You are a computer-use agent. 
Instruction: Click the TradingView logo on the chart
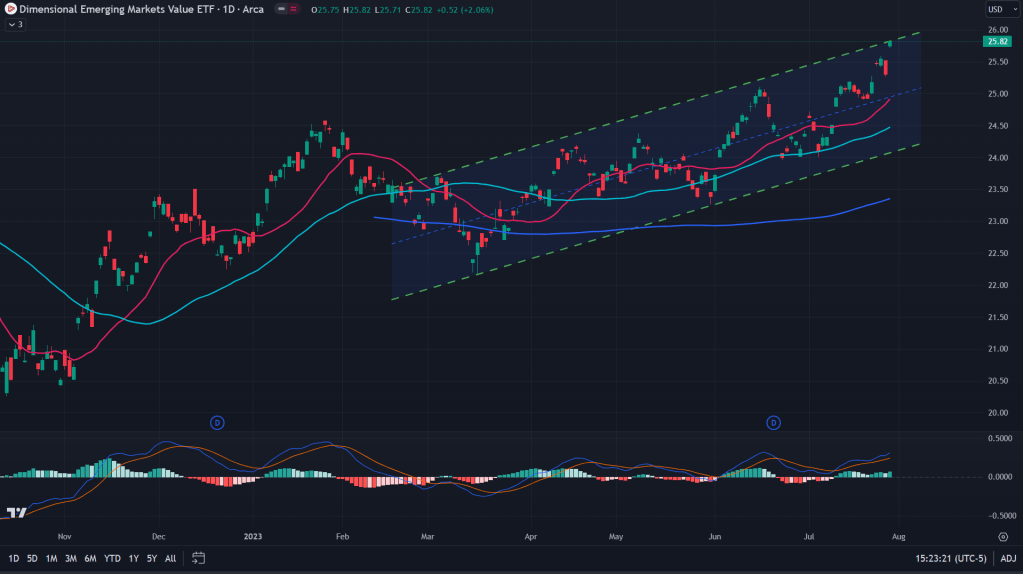click(x=16, y=513)
